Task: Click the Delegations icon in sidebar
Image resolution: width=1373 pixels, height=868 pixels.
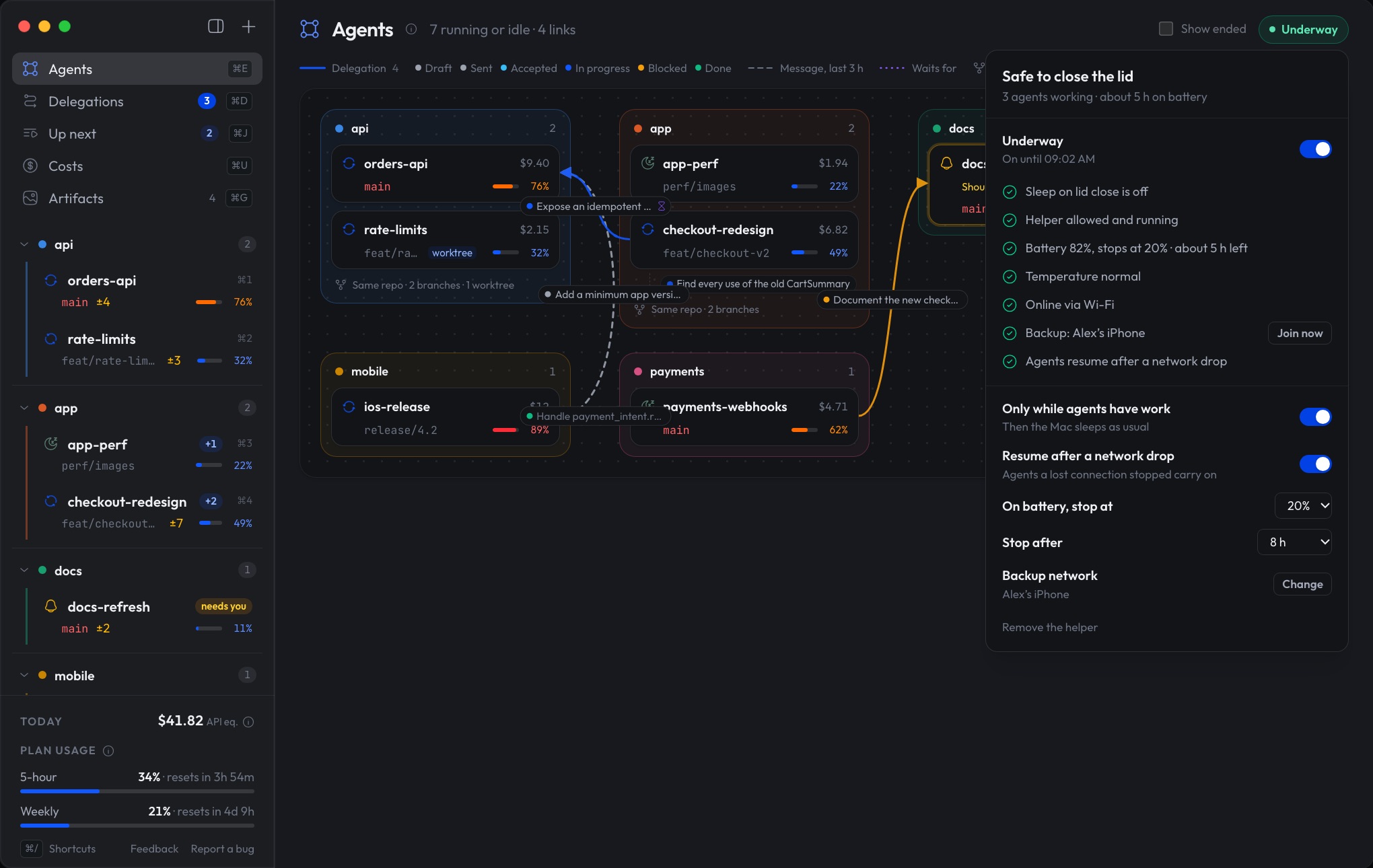Action: (x=30, y=101)
